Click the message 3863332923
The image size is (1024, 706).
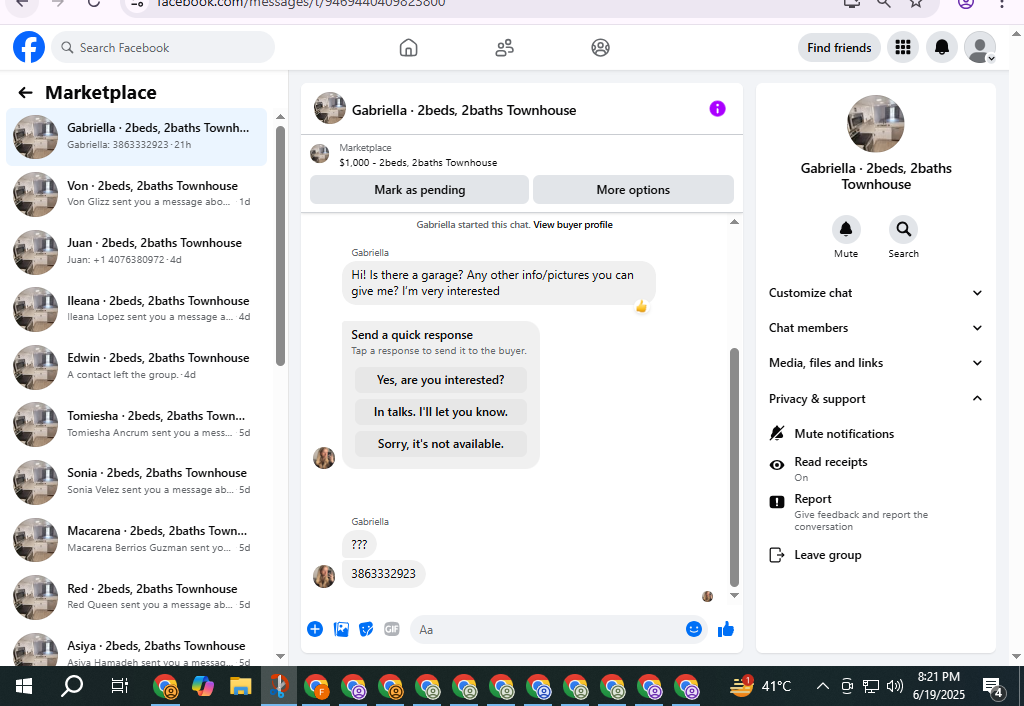[383, 573]
